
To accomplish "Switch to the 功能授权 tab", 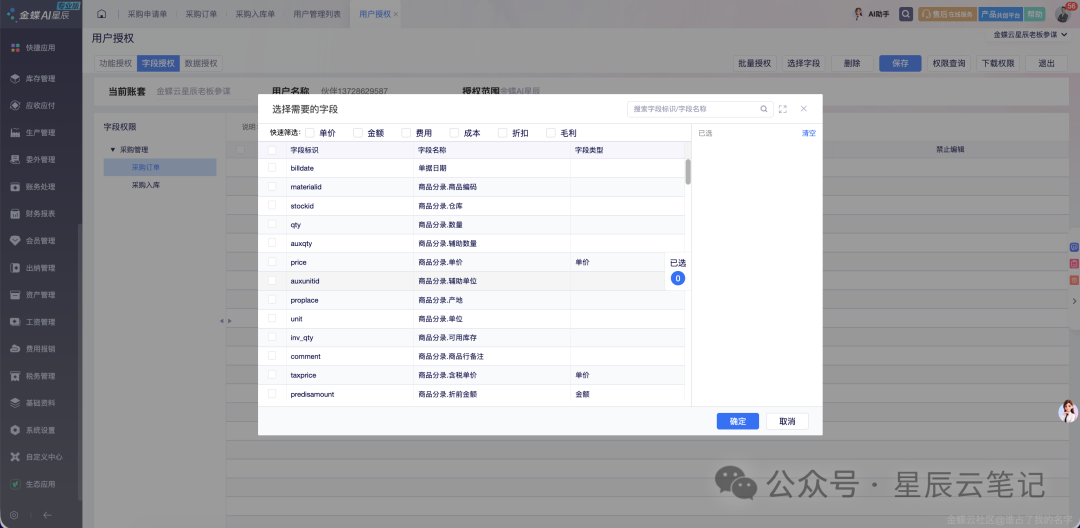I will (115, 63).
